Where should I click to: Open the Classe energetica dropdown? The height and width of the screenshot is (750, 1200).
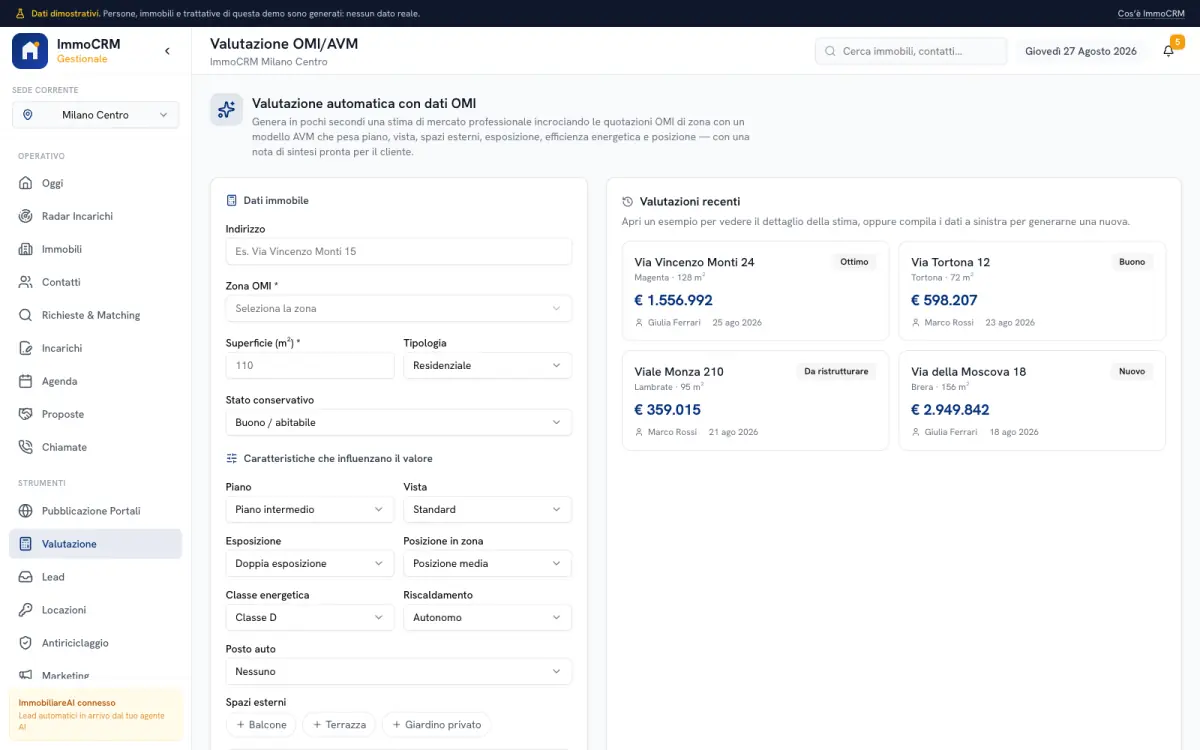(x=310, y=618)
